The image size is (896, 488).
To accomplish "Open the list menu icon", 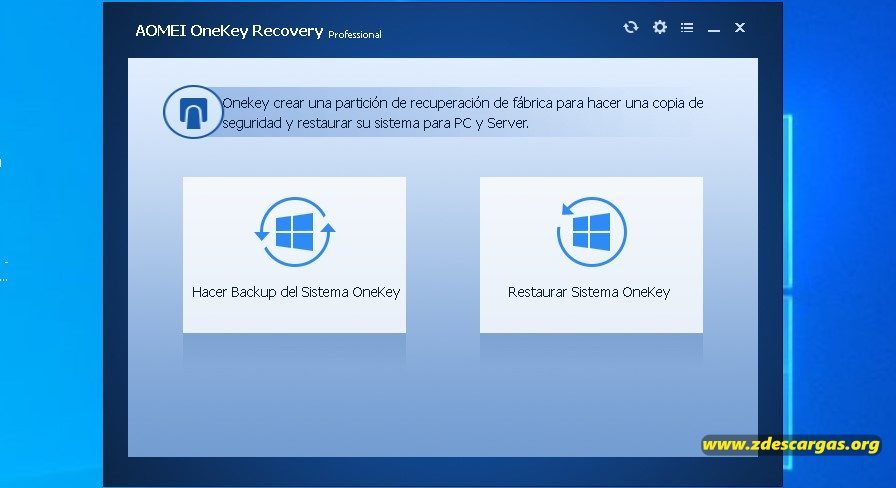I will 687,27.
